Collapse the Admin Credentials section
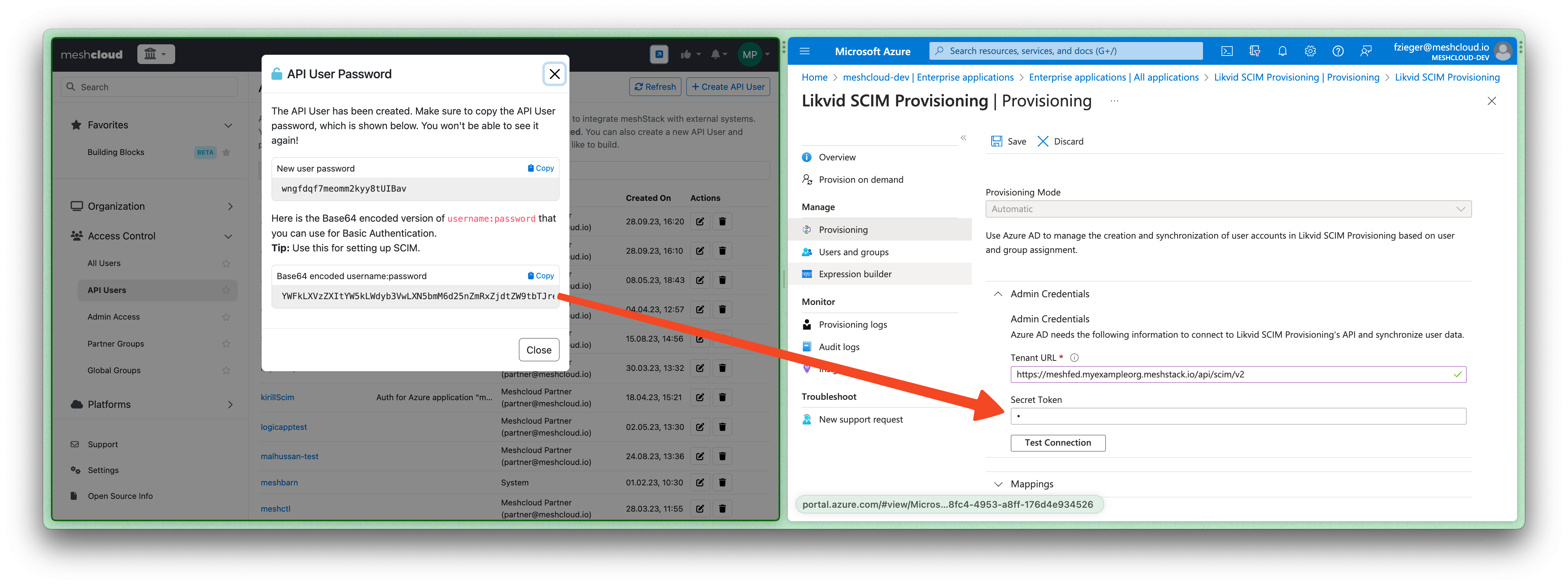 [998, 294]
